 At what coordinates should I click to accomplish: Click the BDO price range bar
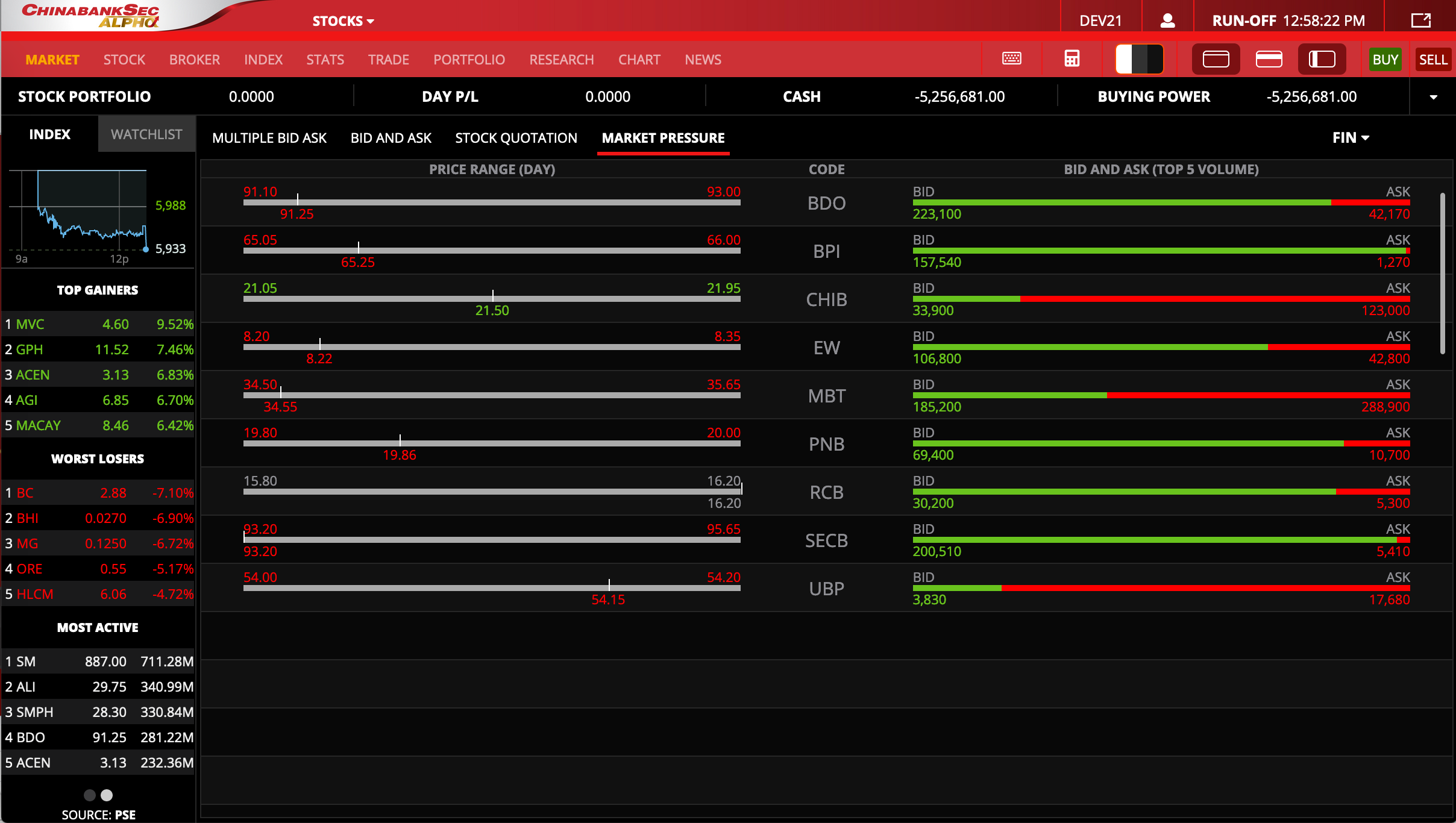tap(492, 202)
